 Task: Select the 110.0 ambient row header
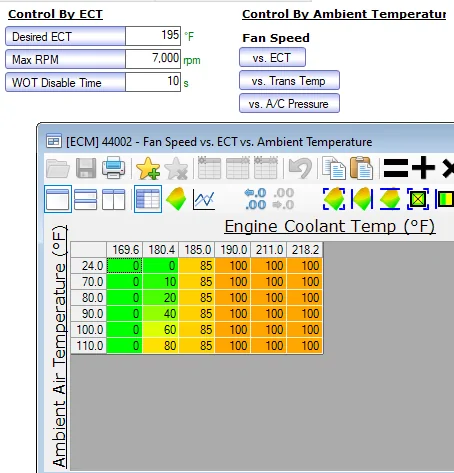(x=89, y=346)
